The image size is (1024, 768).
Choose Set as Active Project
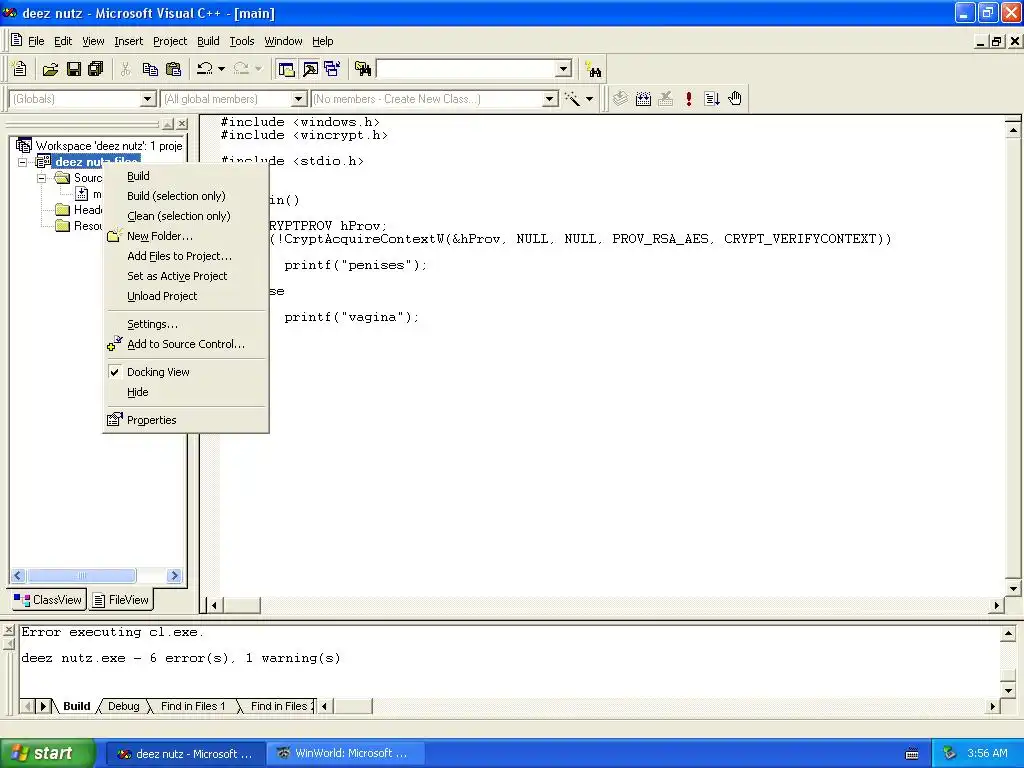click(x=186, y=276)
